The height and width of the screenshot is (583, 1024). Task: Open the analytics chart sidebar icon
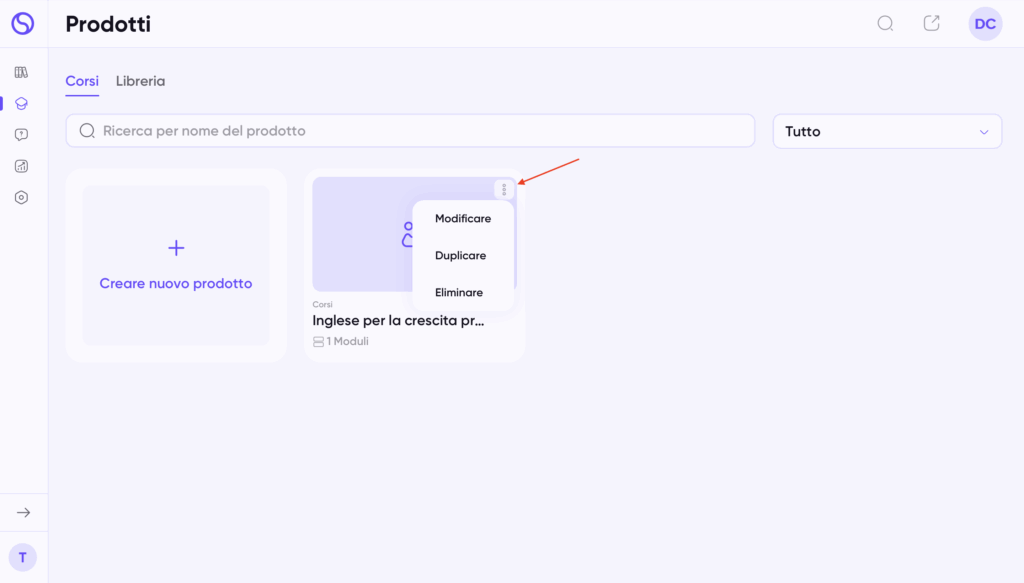pyautogui.click(x=21, y=166)
